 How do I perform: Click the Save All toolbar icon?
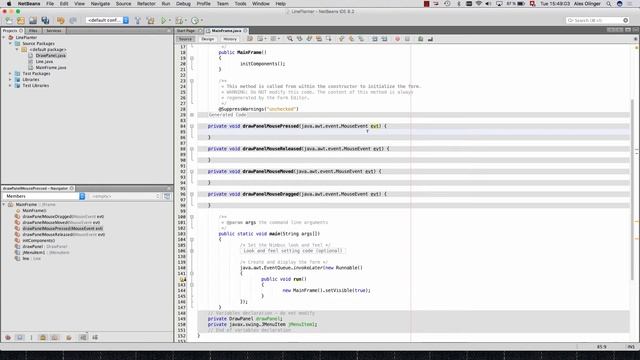point(45,20)
